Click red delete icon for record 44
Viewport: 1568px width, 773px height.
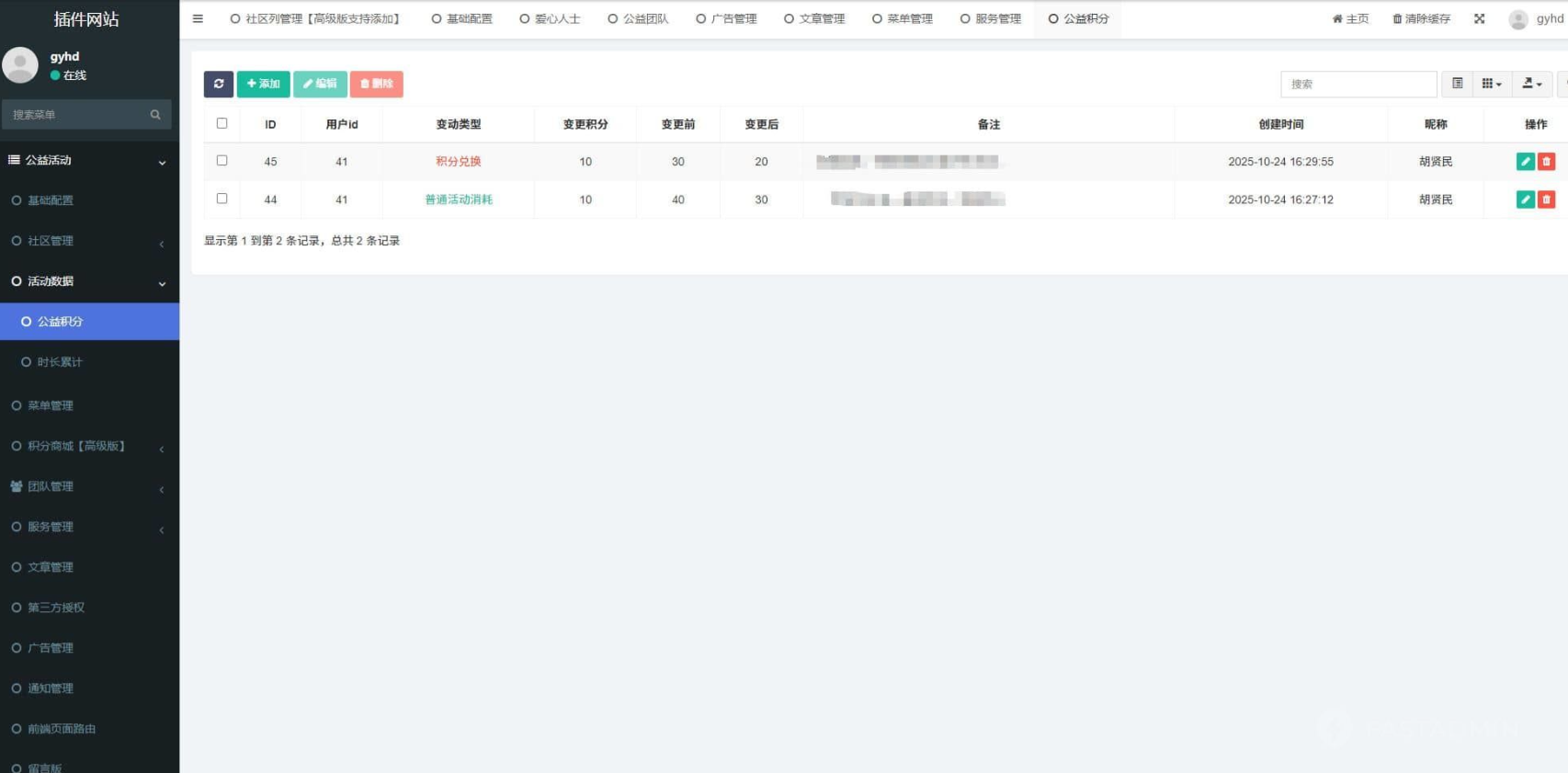click(1546, 199)
